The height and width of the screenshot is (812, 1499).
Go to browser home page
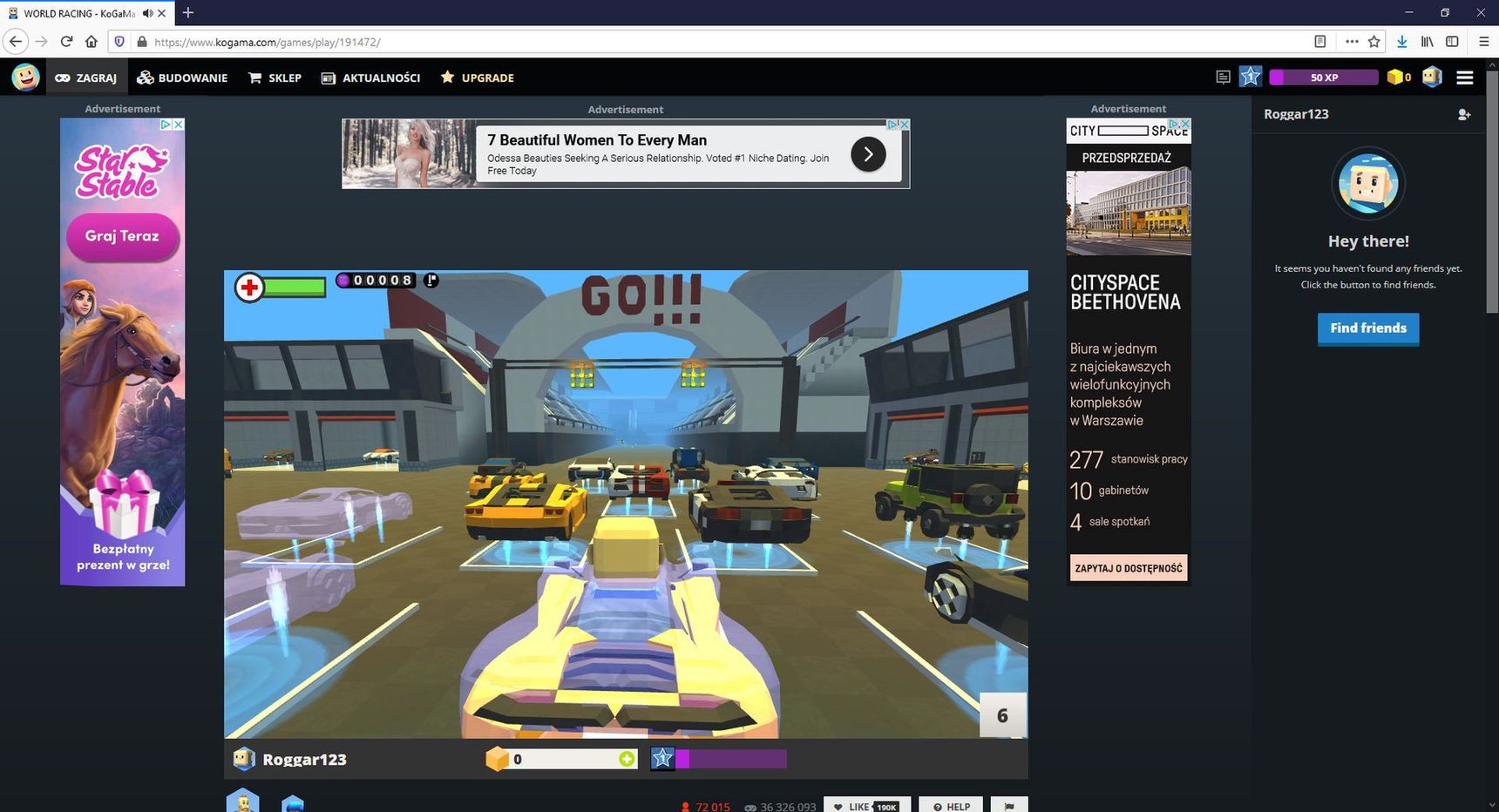[x=91, y=41]
